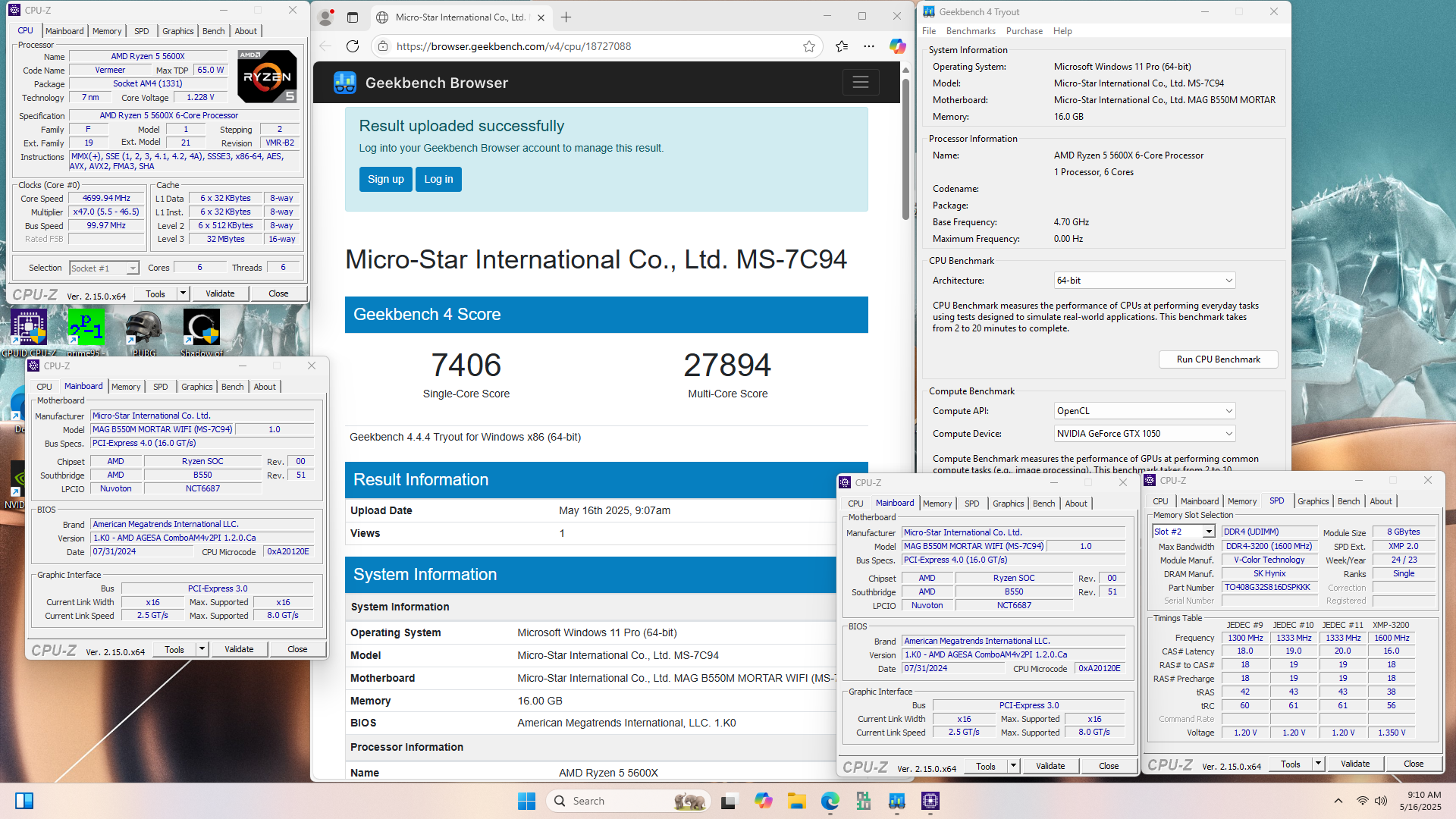1456x819 pixels.
Task: Open the volume tray icon
Action: pos(1381,801)
